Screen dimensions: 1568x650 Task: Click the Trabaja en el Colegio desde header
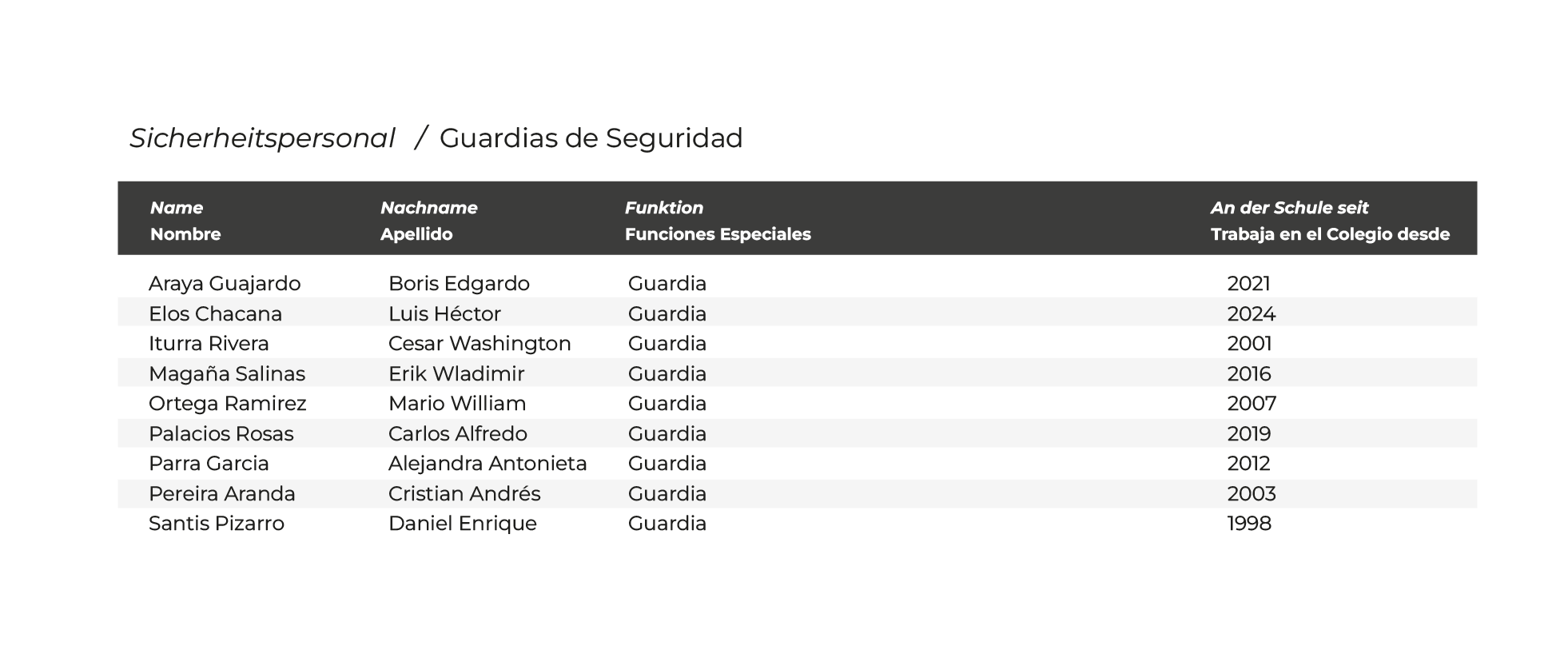(1329, 234)
